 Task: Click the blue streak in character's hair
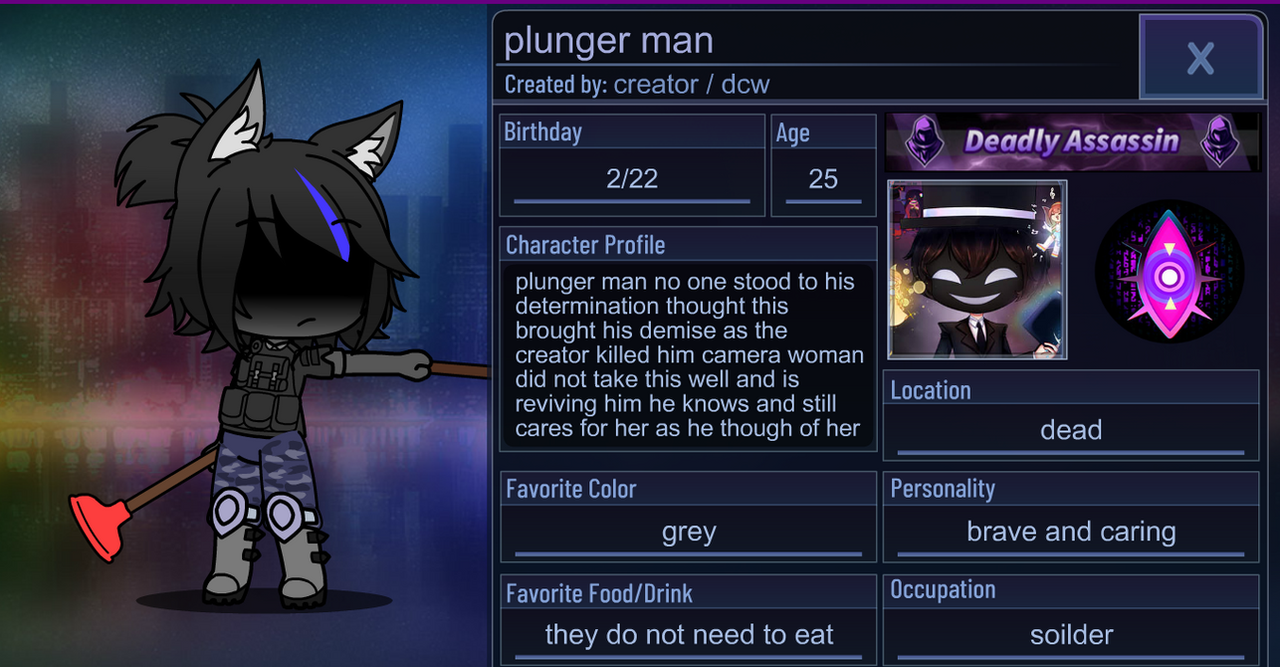pyautogui.click(x=323, y=213)
